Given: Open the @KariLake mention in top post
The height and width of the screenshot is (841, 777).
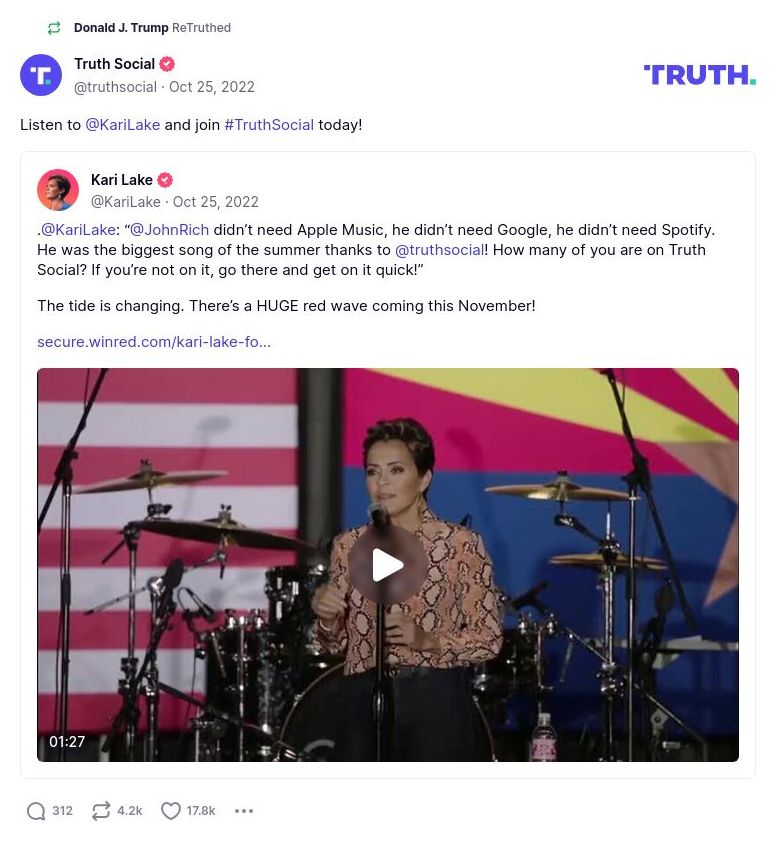Looking at the screenshot, I should (122, 125).
